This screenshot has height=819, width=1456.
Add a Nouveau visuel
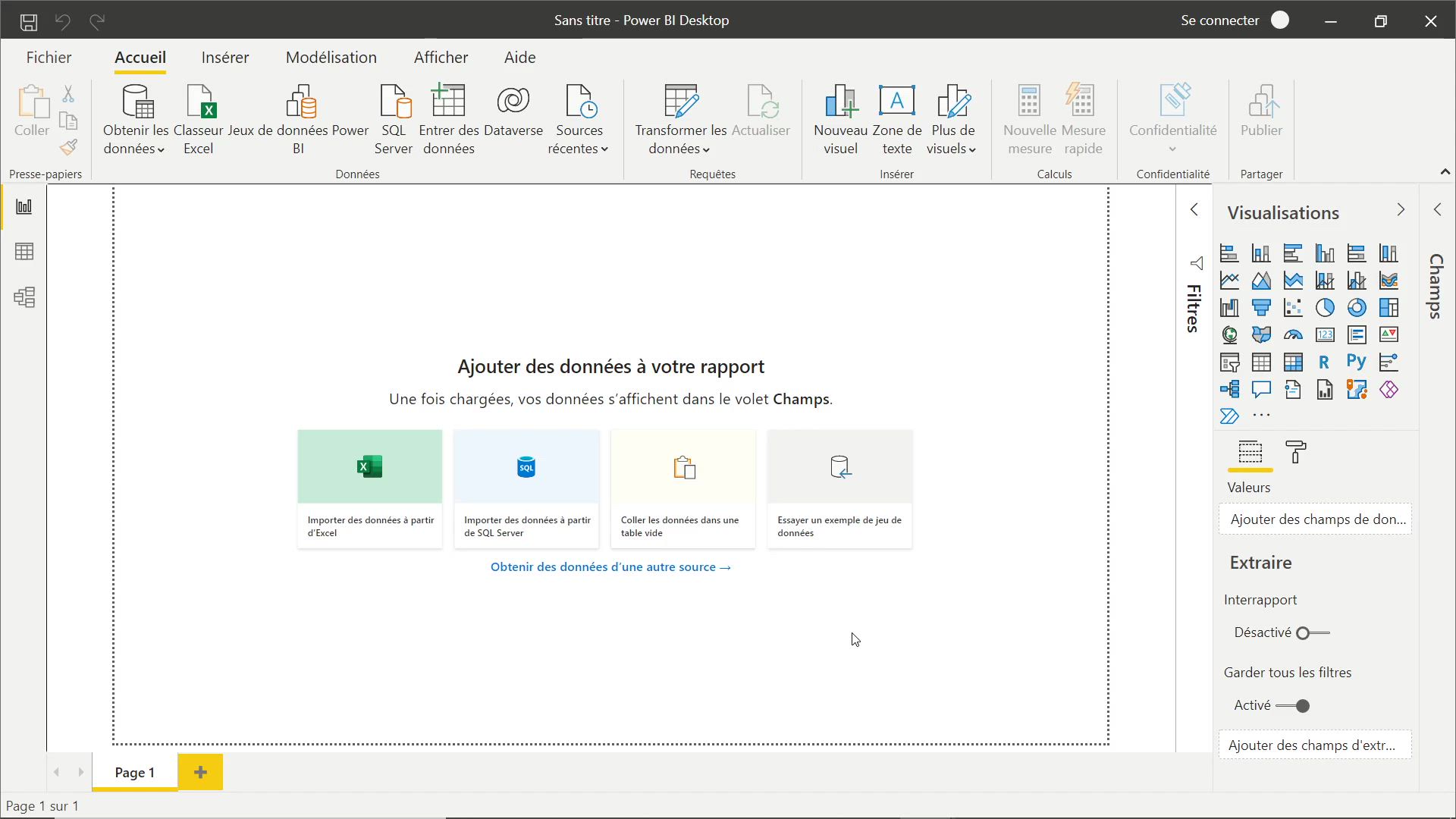tap(840, 120)
